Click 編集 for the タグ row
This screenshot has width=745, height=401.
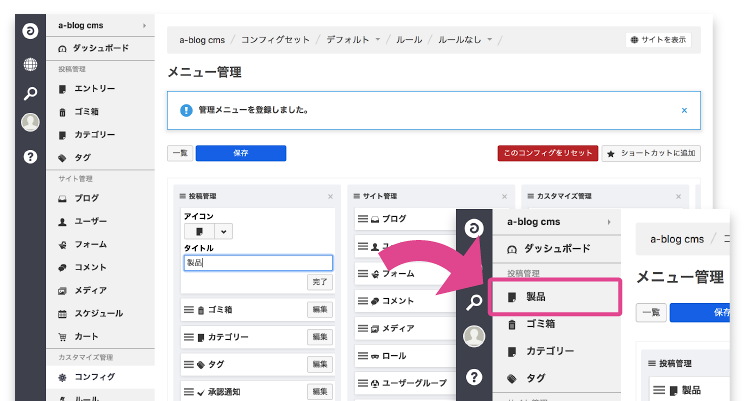click(x=320, y=364)
